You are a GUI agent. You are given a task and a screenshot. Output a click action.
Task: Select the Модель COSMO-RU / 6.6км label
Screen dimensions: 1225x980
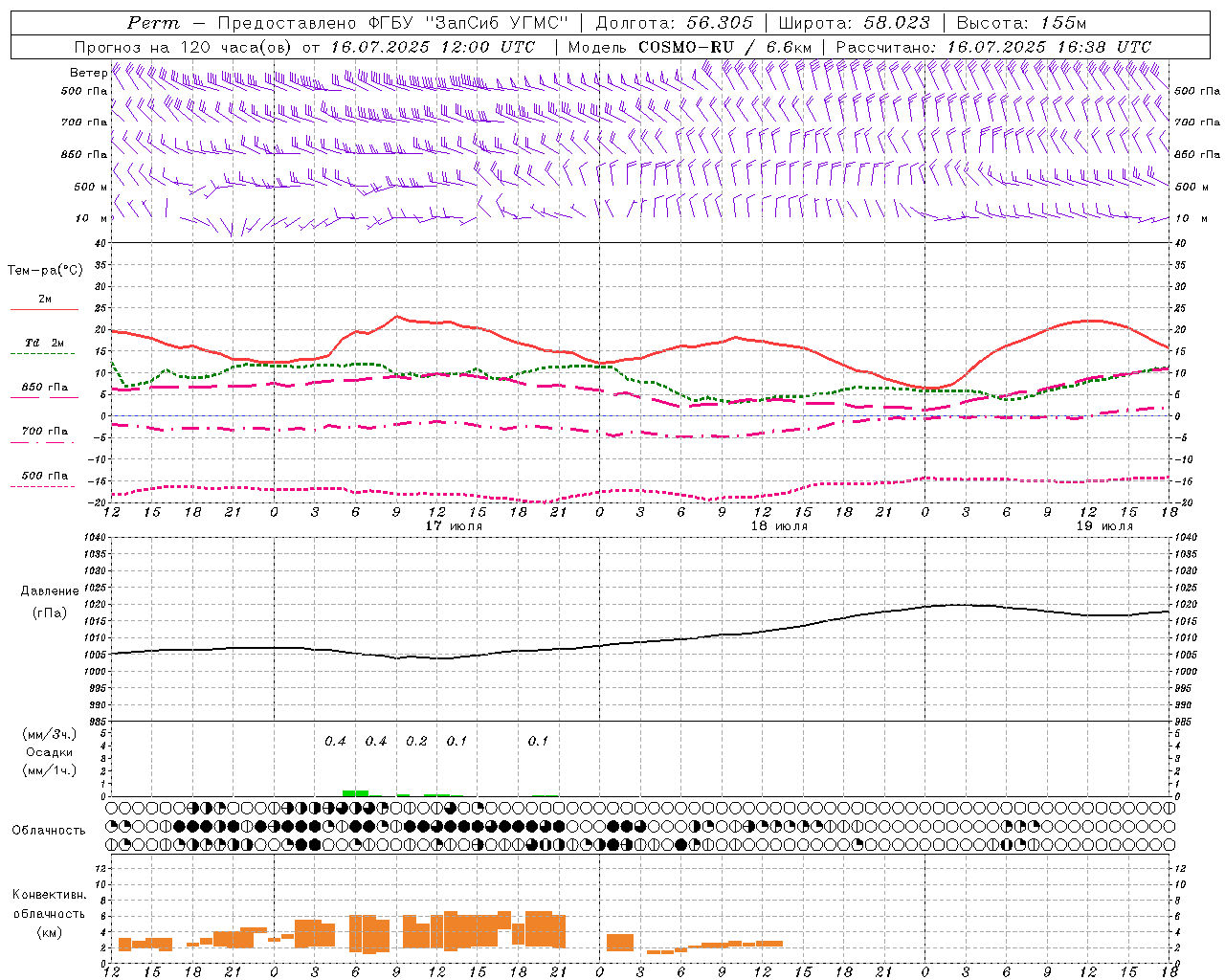[690, 47]
